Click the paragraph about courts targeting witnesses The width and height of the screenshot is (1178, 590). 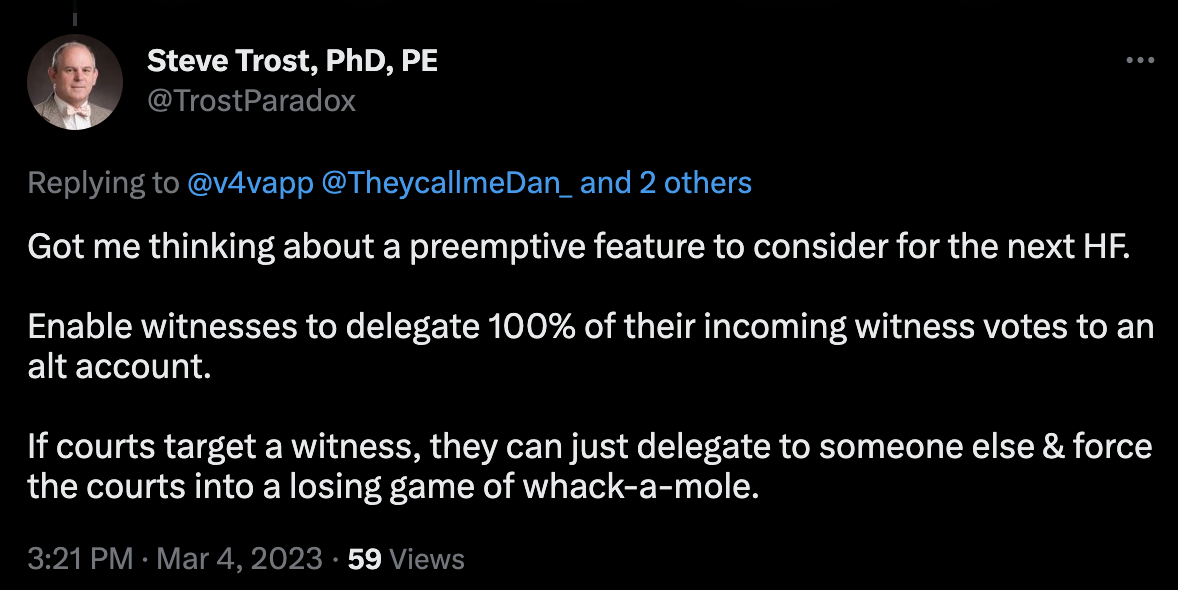[x=590, y=467]
